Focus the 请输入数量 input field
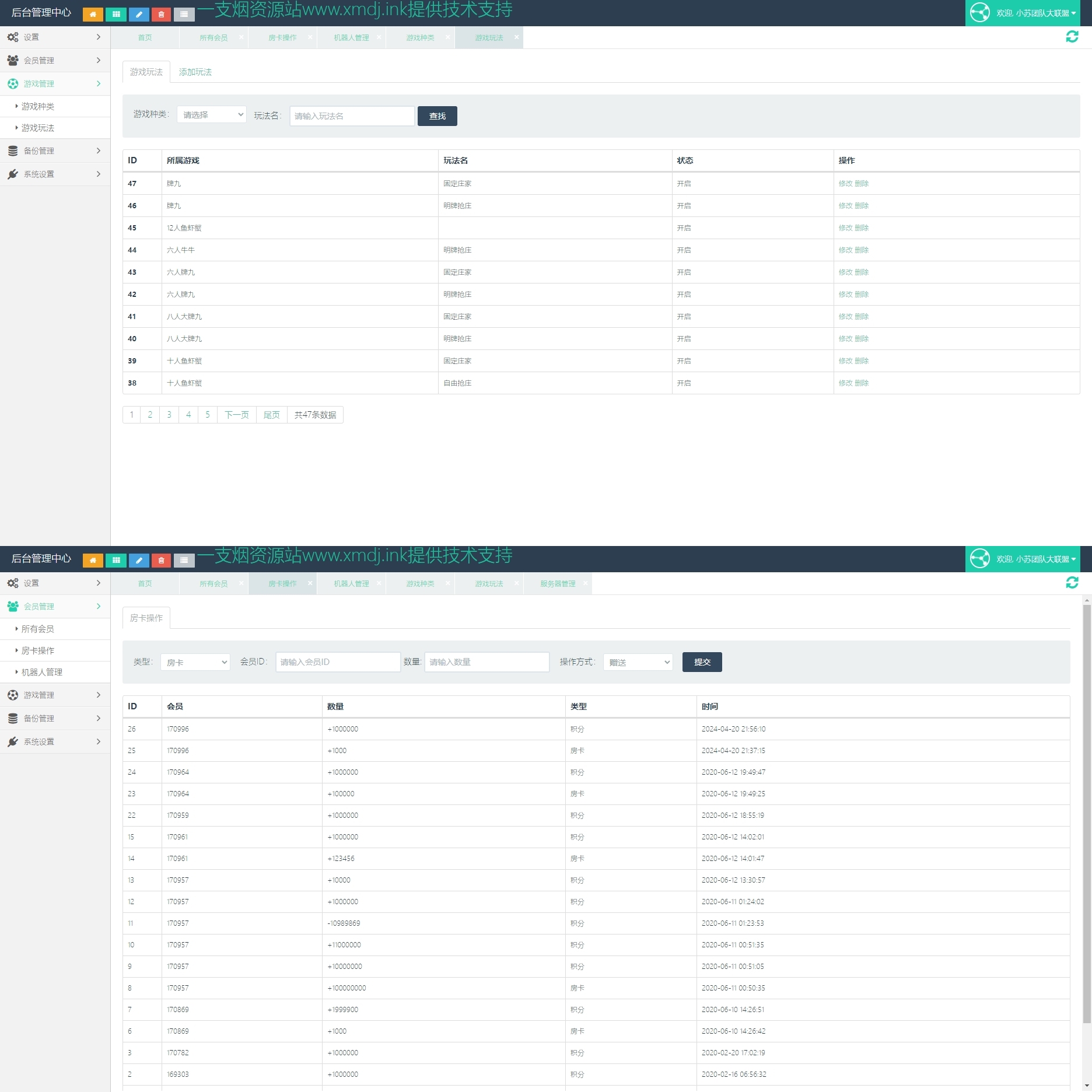Screen dimensions: 1092x1092 click(487, 662)
